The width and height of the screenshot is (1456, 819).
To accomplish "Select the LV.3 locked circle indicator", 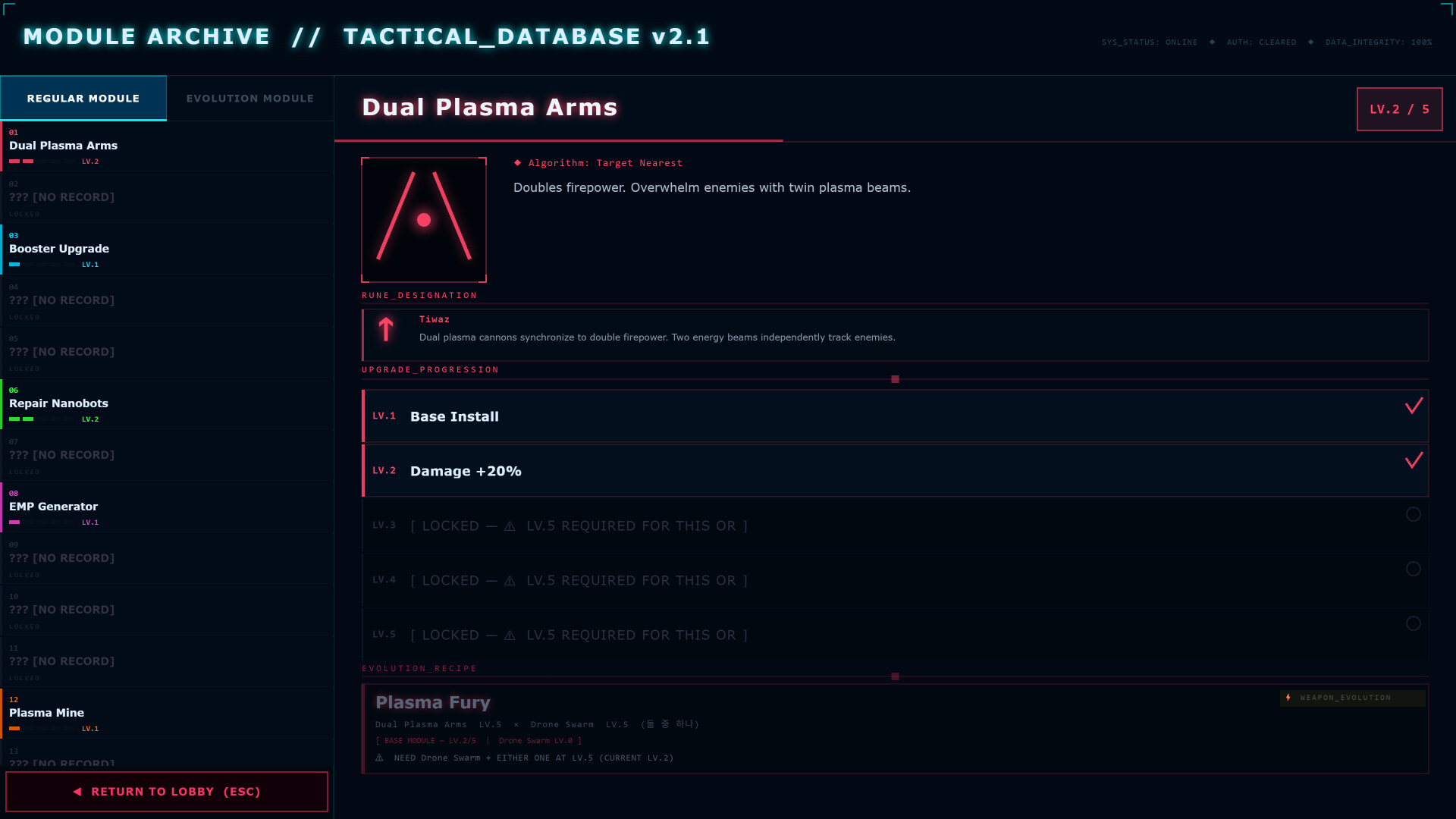I will tap(1414, 514).
